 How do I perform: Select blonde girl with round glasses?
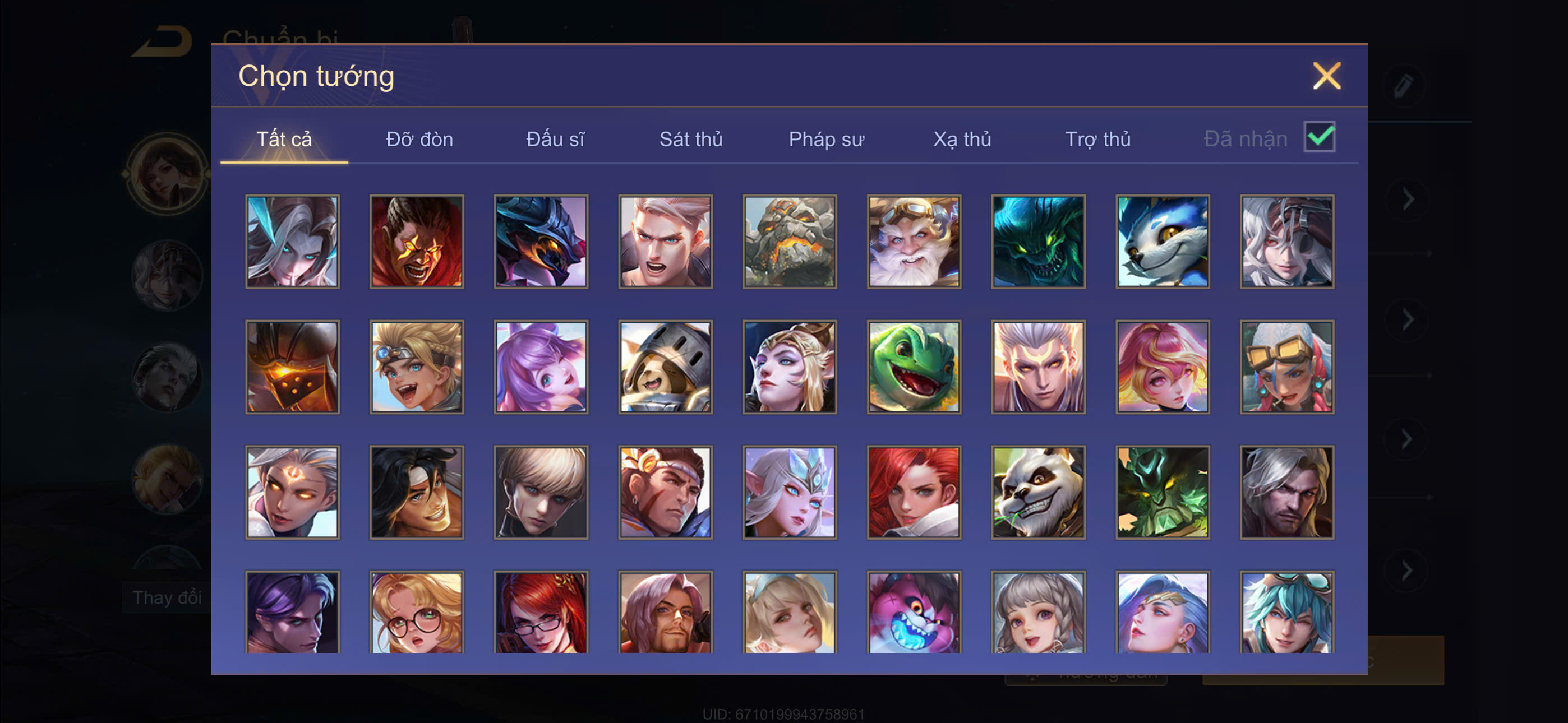point(416,611)
